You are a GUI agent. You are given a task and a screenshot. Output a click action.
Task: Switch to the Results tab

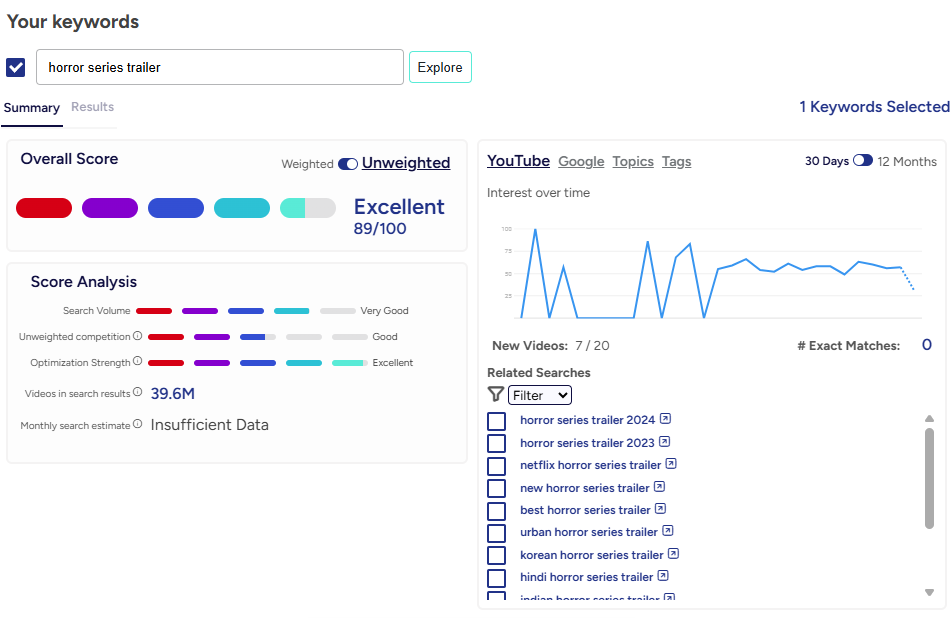click(92, 107)
